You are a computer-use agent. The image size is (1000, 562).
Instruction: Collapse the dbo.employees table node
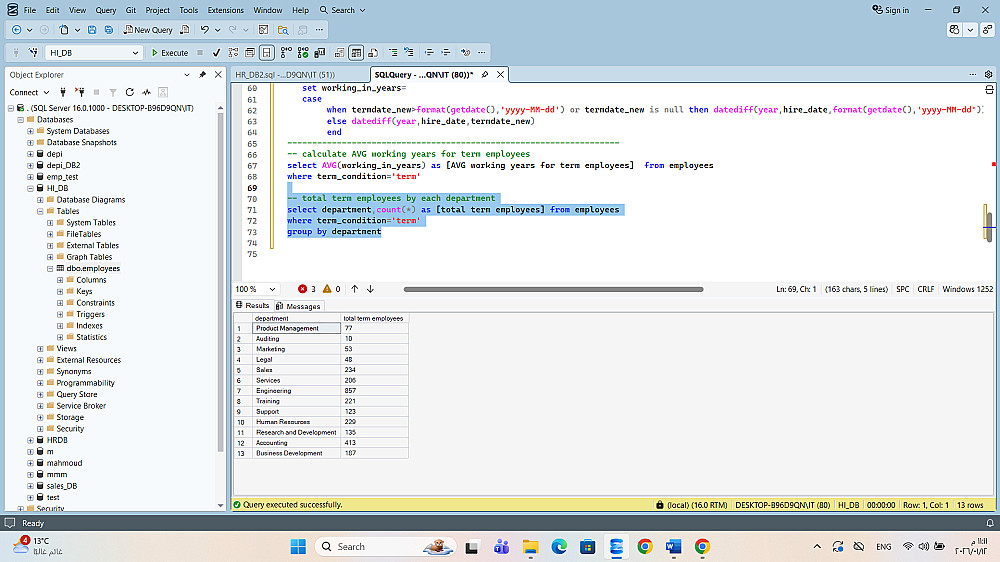pos(50,268)
